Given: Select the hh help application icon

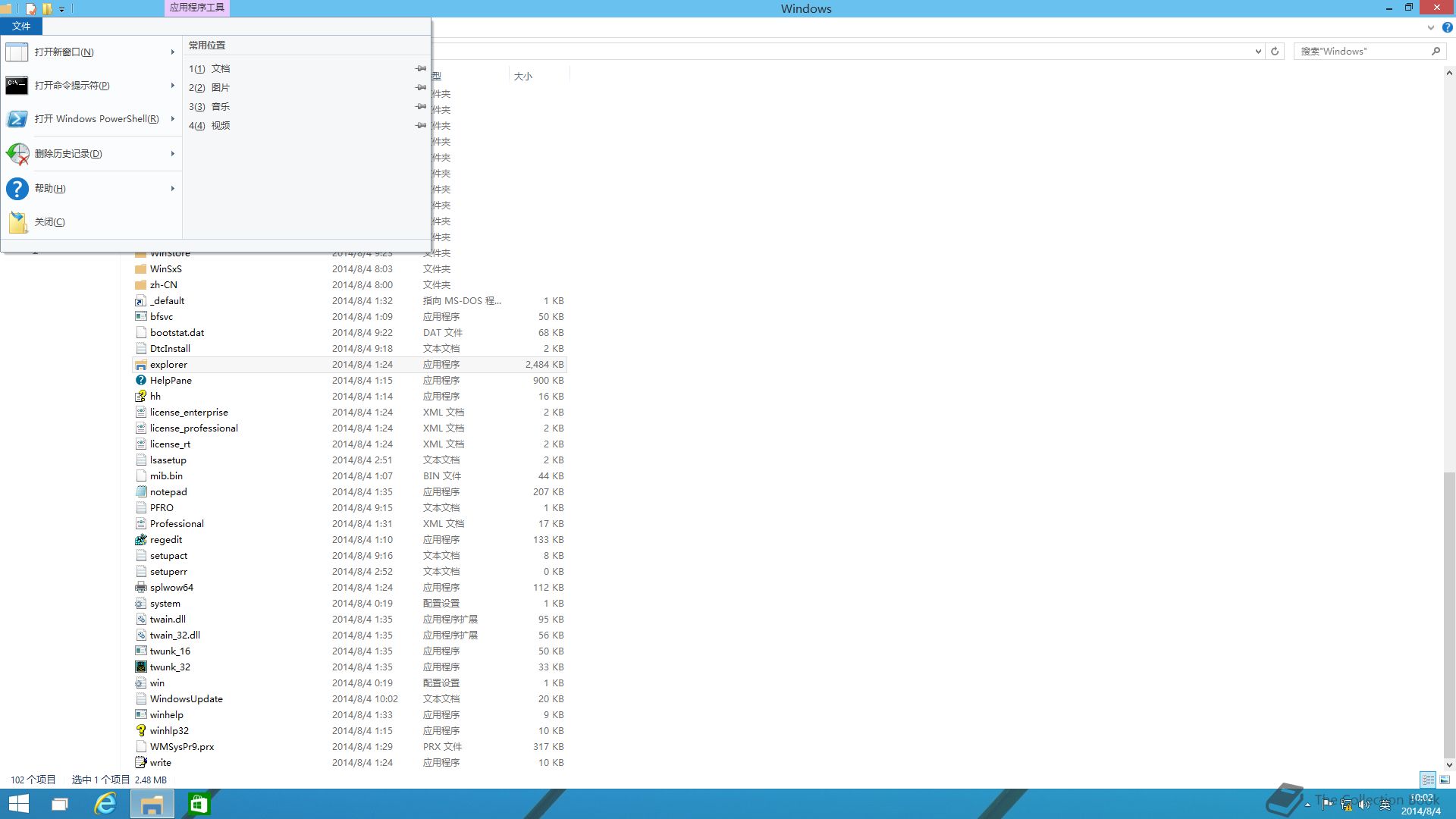Looking at the screenshot, I should click(x=141, y=397).
